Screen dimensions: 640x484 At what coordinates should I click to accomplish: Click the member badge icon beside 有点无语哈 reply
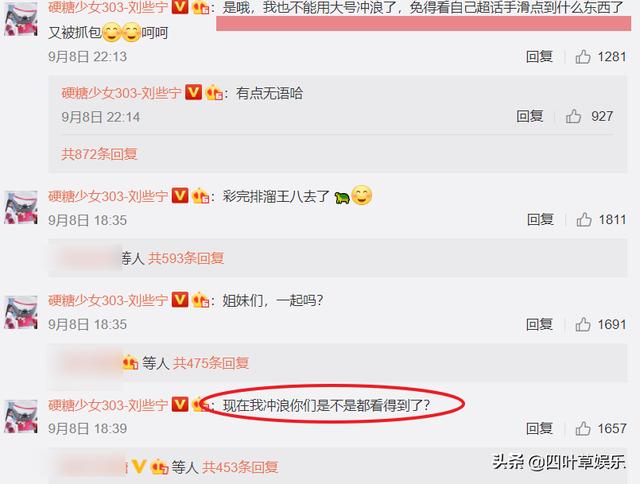click(x=214, y=93)
